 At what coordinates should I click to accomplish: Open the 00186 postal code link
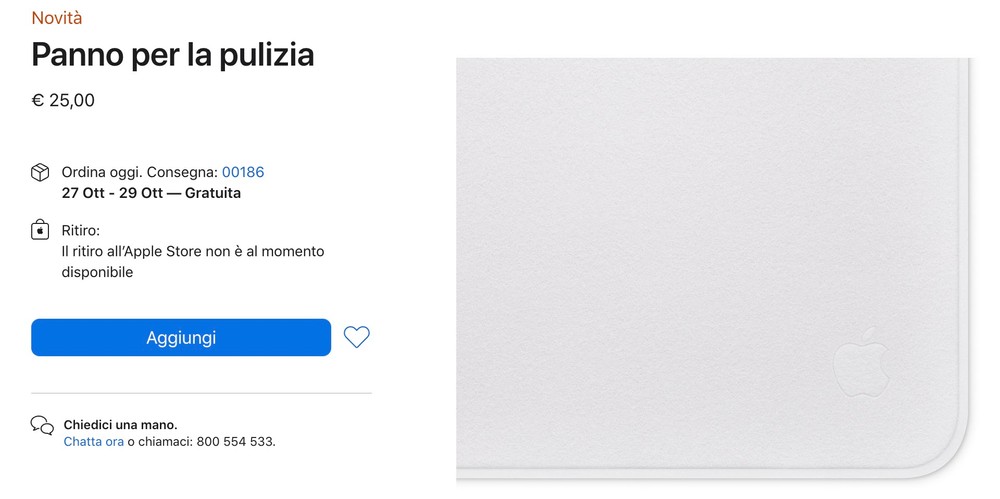pyautogui.click(x=243, y=172)
